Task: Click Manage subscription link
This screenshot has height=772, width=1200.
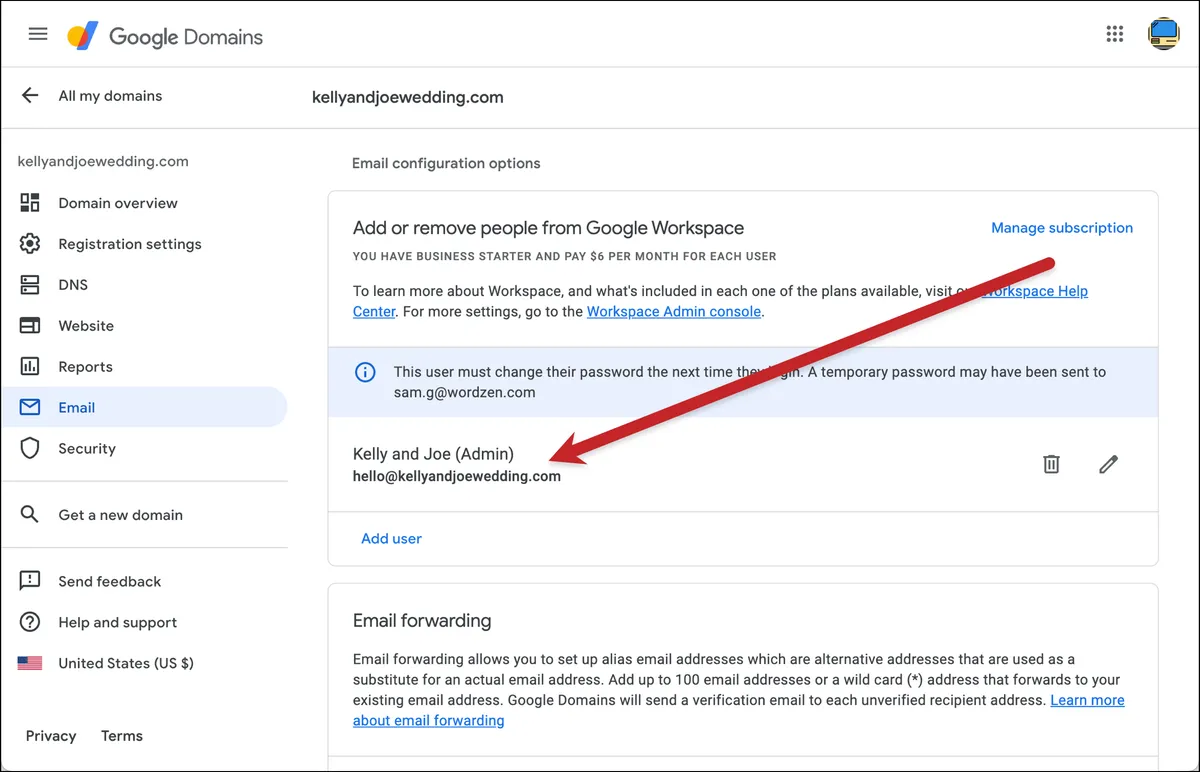Action: pyautogui.click(x=1062, y=228)
